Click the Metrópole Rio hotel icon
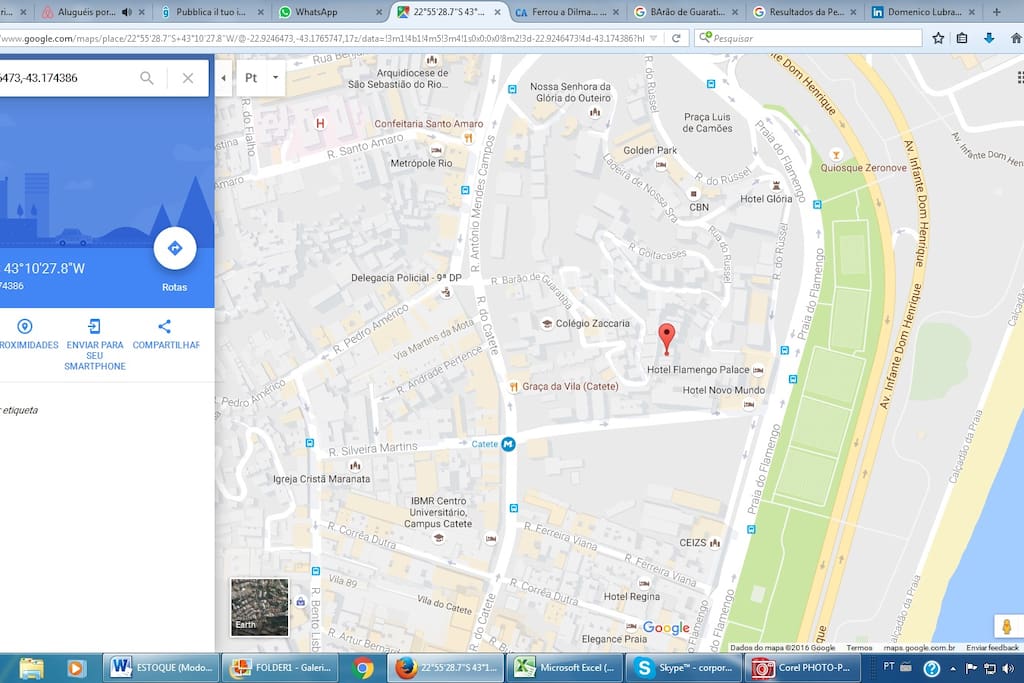 [x=436, y=150]
